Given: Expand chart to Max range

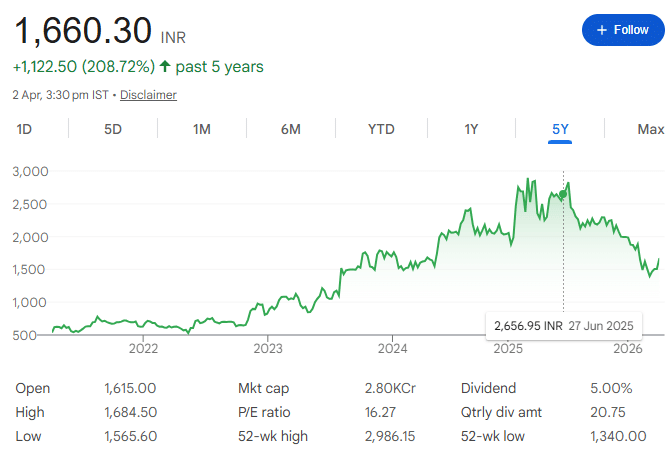Looking at the screenshot, I should [650, 129].
